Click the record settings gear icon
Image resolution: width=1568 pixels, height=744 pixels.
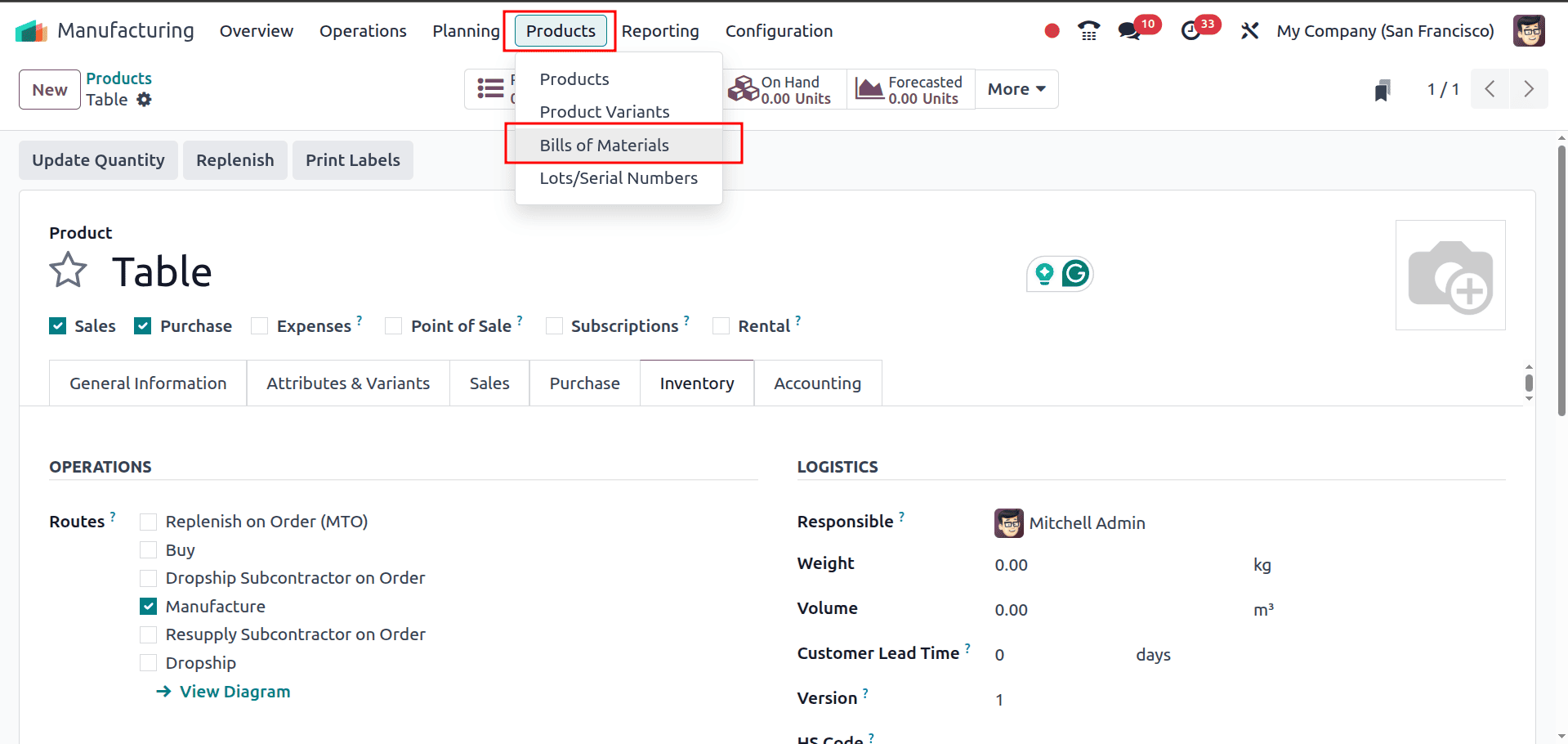145,99
